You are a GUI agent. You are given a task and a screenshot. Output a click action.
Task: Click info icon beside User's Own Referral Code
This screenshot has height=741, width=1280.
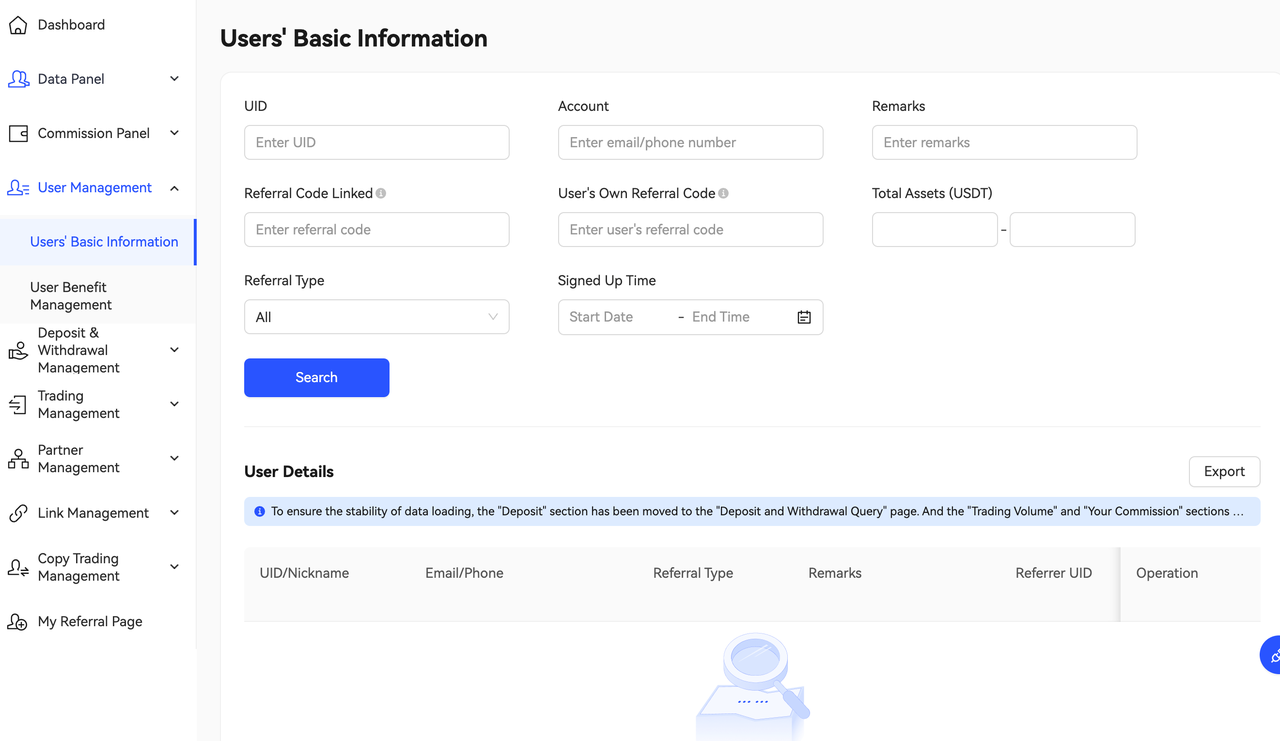(x=723, y=194)
